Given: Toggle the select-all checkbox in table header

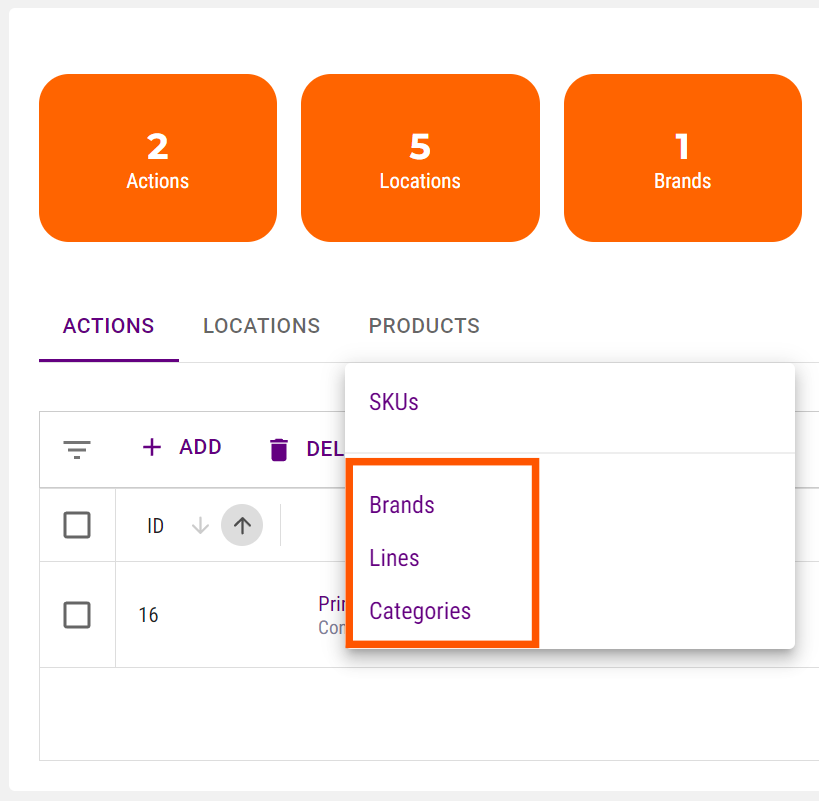Looking at the screenshot, I should 77,525.
